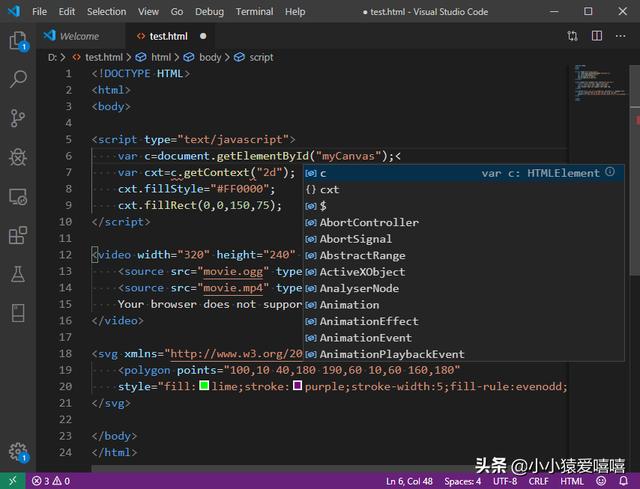Select suggestion c in autocomplete list
Screen dimensions: 640x489
click(464, 173)
